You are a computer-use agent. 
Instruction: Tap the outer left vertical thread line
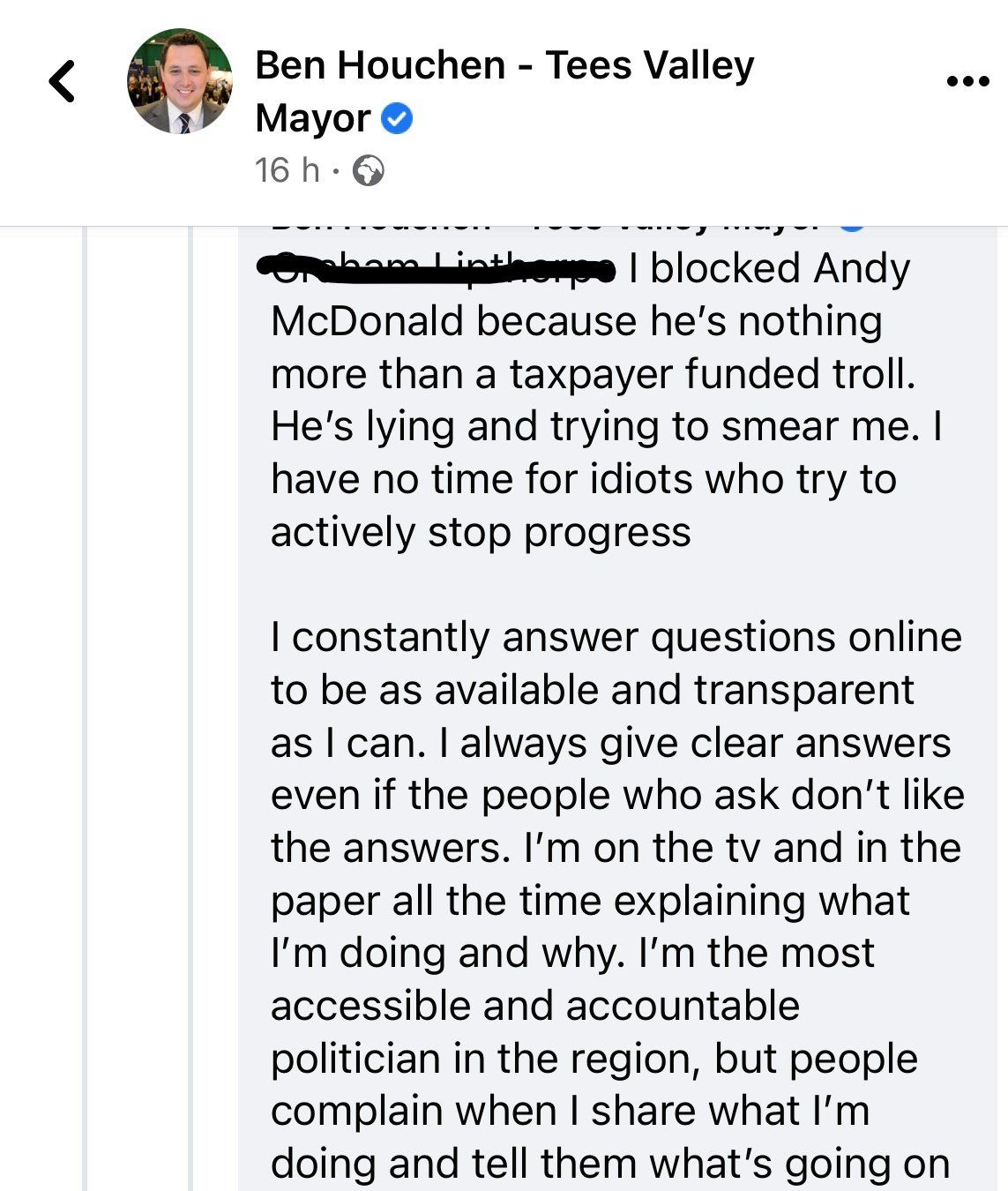(x=86, y=706)
